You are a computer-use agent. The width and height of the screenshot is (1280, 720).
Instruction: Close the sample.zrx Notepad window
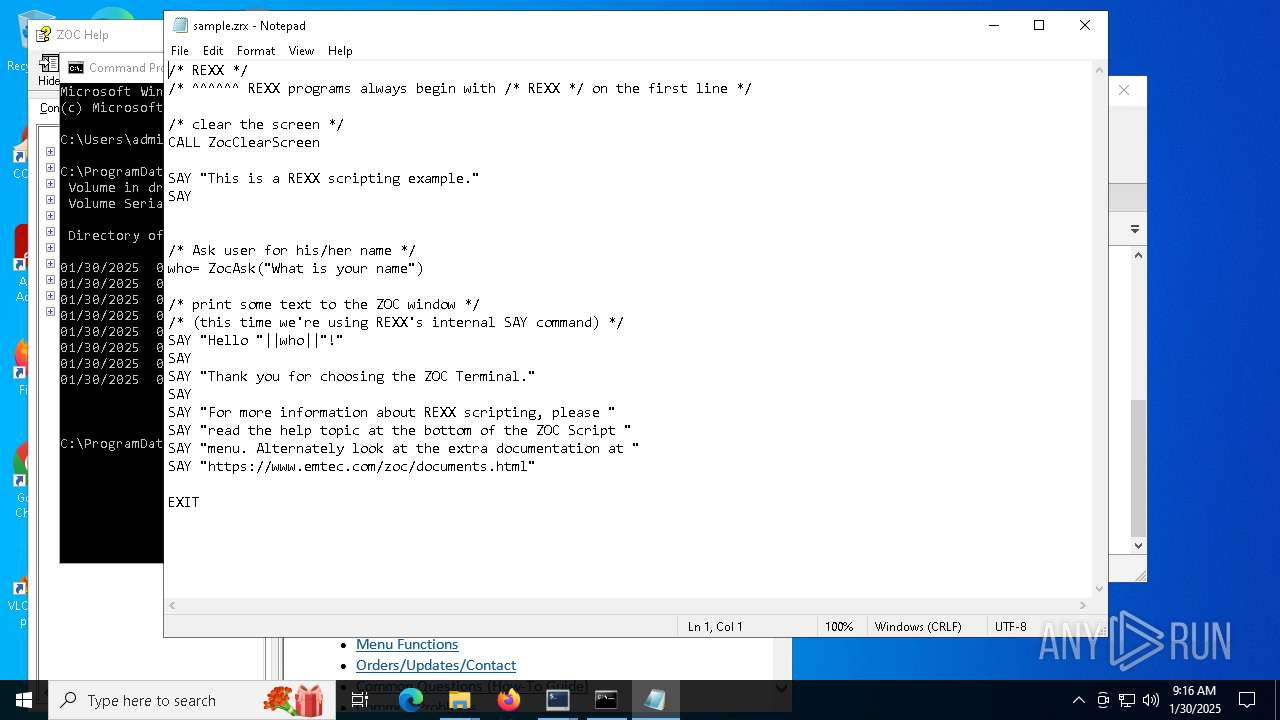(1085, 25)
